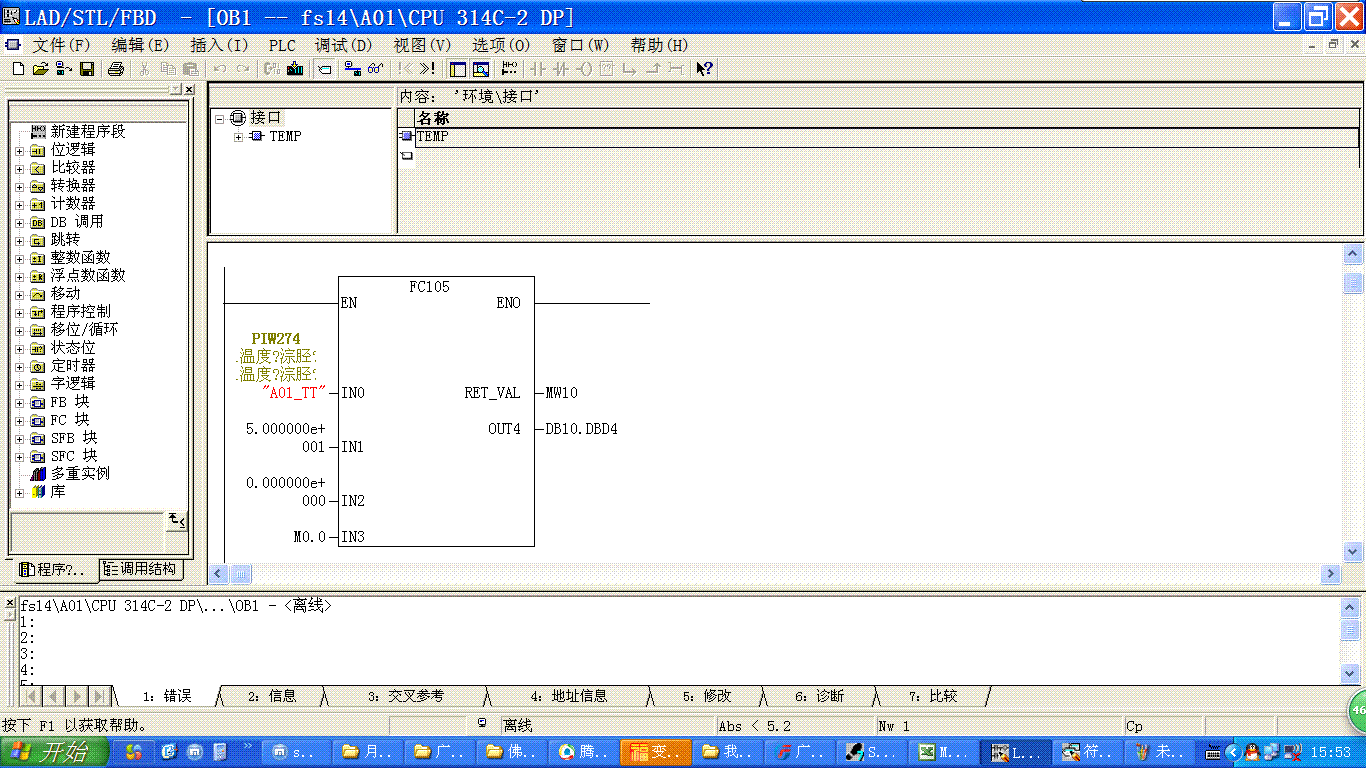Click the New document toolbar icon

point(18,69)
